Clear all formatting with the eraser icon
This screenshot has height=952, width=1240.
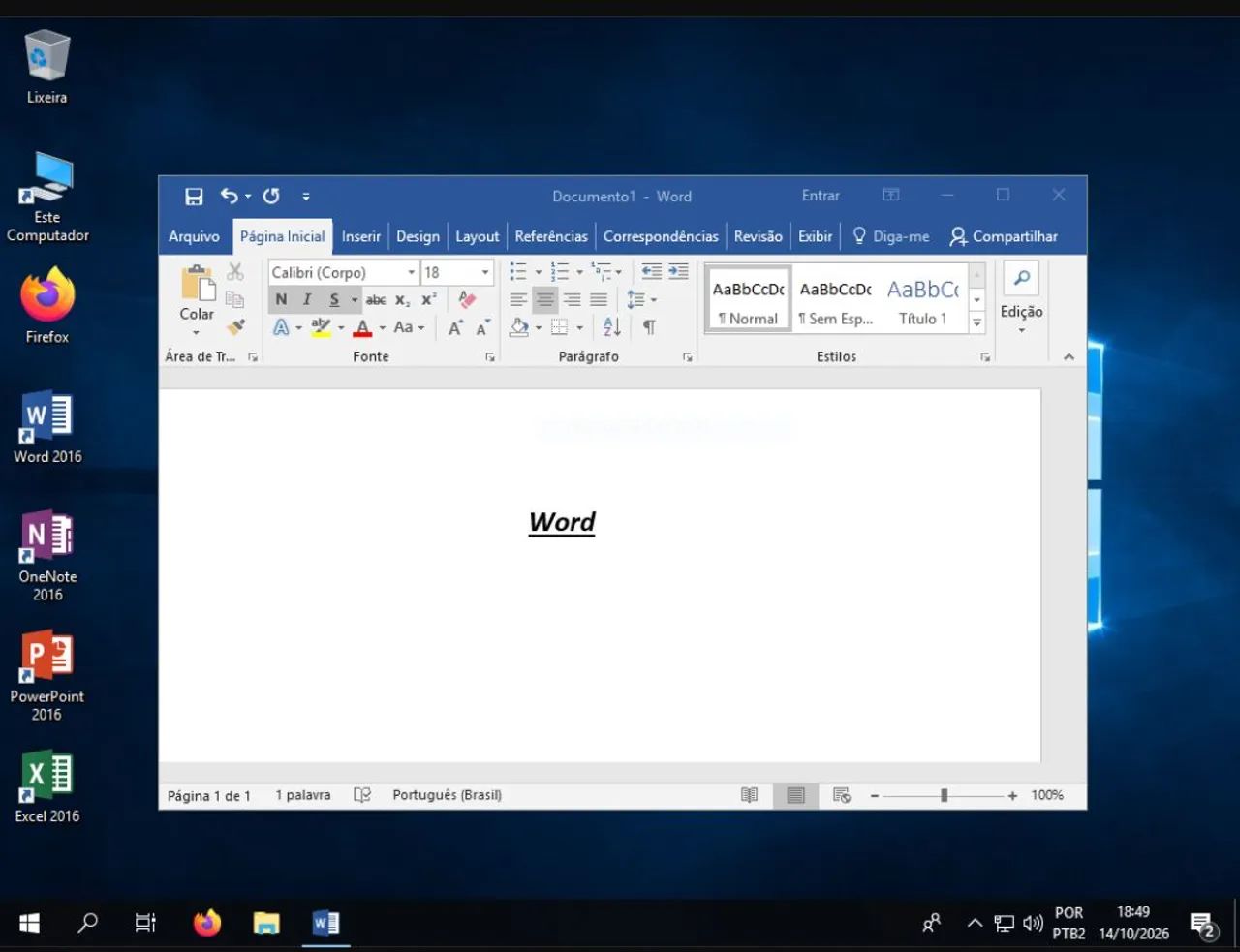coord(467,299)
